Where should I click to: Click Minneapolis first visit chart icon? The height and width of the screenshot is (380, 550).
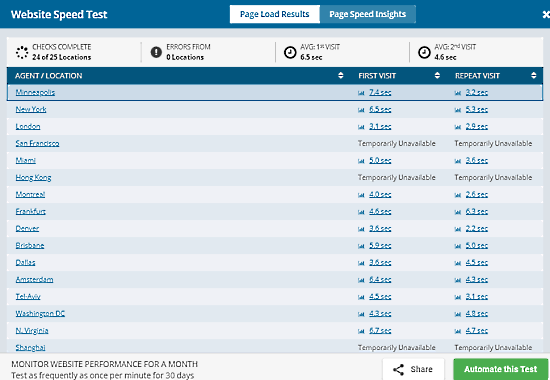tap(361, 93)
